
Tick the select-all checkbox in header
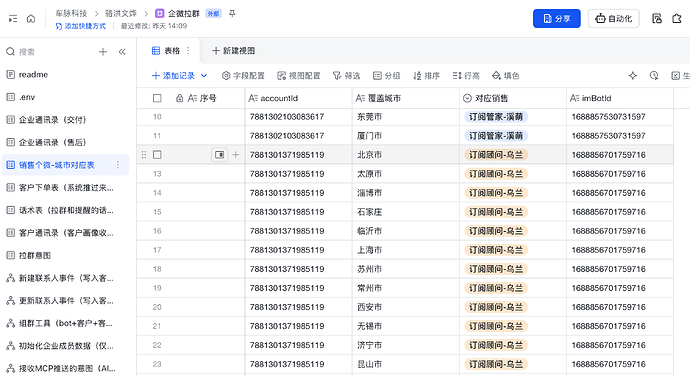pos(157,98)
